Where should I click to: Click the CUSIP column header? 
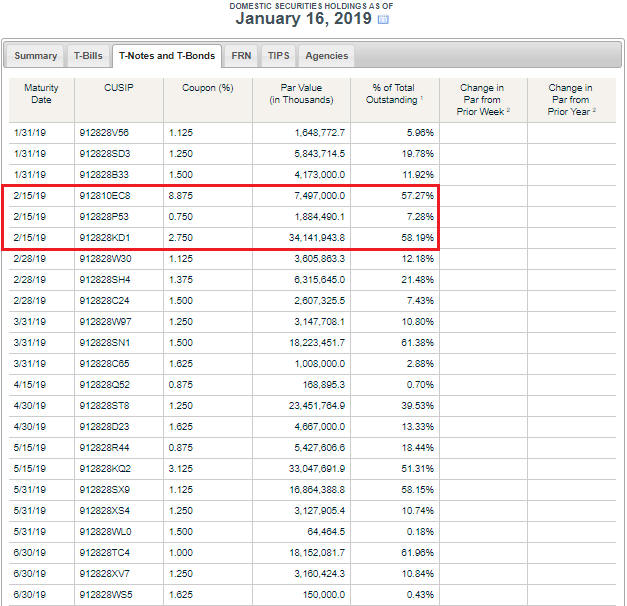[x=117, y=88]
